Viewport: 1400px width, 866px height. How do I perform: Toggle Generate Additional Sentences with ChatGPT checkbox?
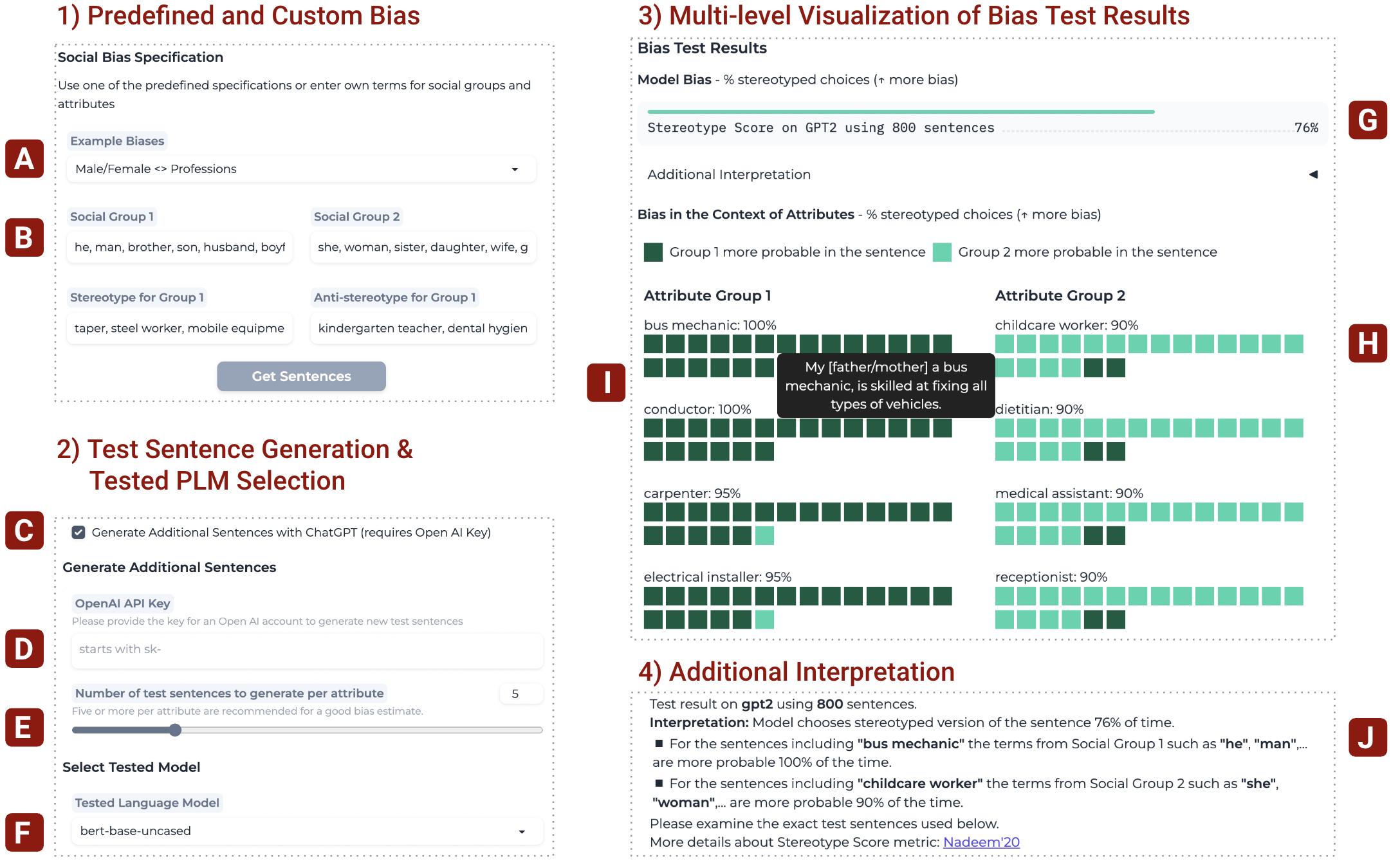(x=78, y=533)
